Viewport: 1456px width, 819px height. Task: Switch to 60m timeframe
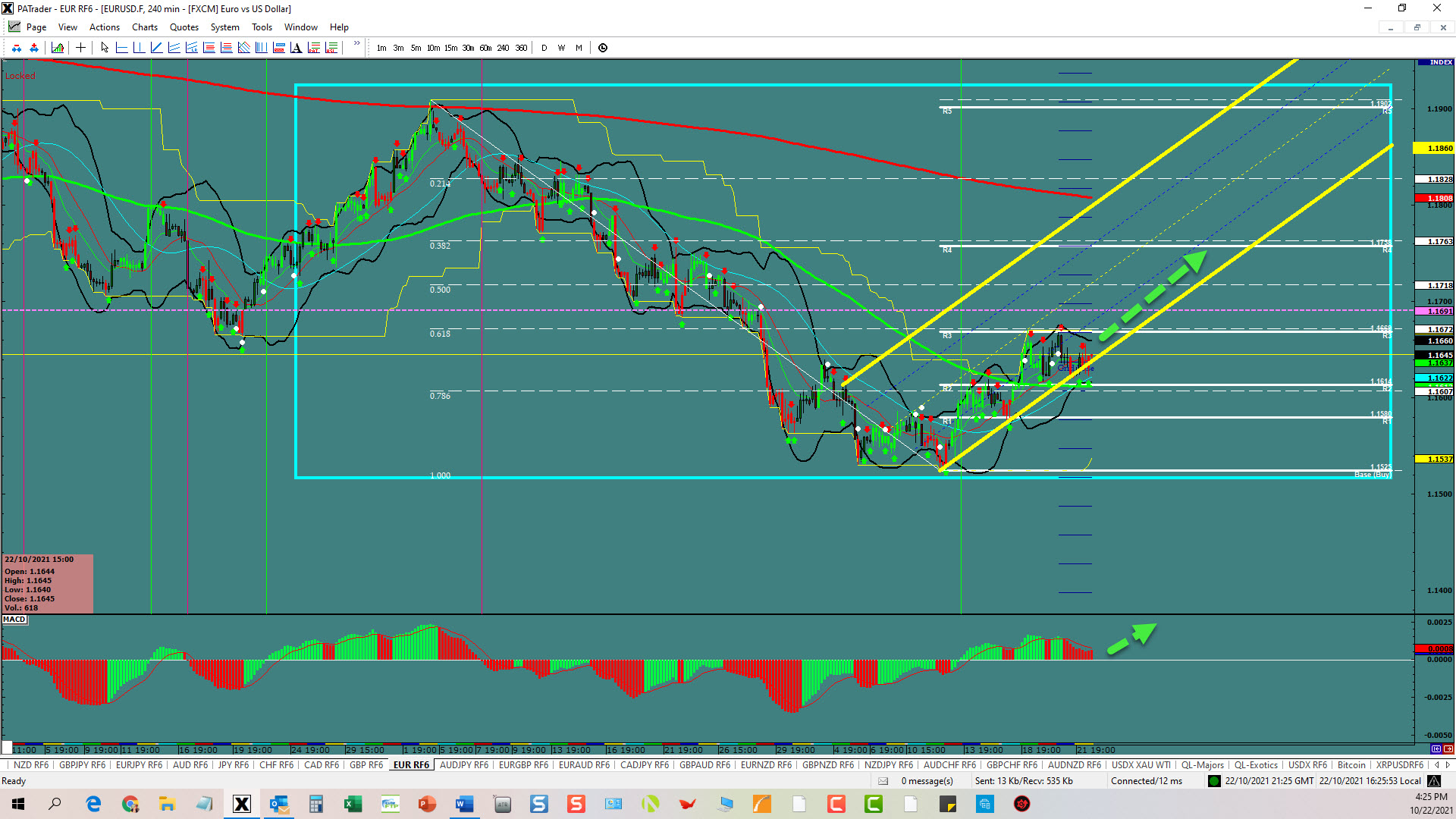[x=485, y=48]
